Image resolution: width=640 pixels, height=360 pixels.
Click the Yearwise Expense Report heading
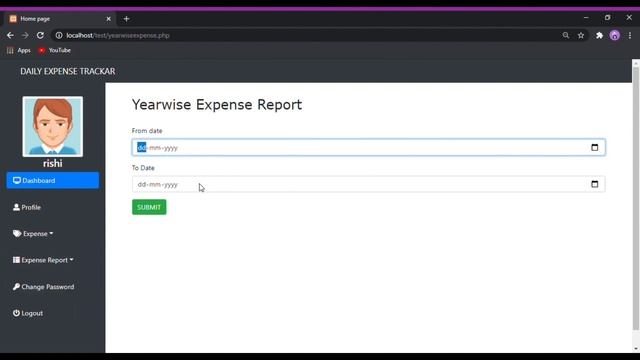(217, 104)
